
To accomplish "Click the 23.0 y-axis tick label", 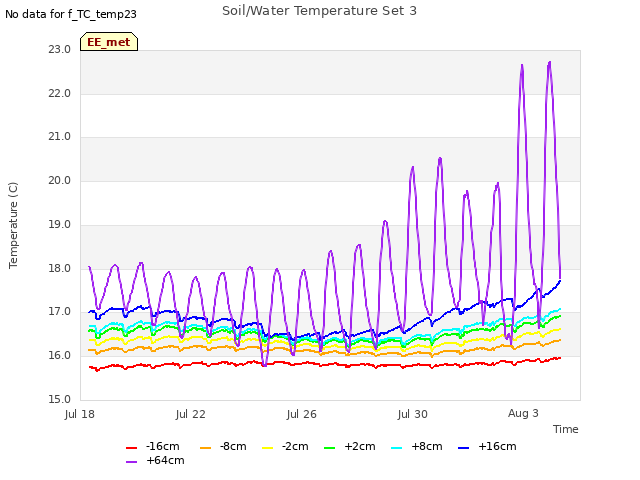I will pos(60,49).
